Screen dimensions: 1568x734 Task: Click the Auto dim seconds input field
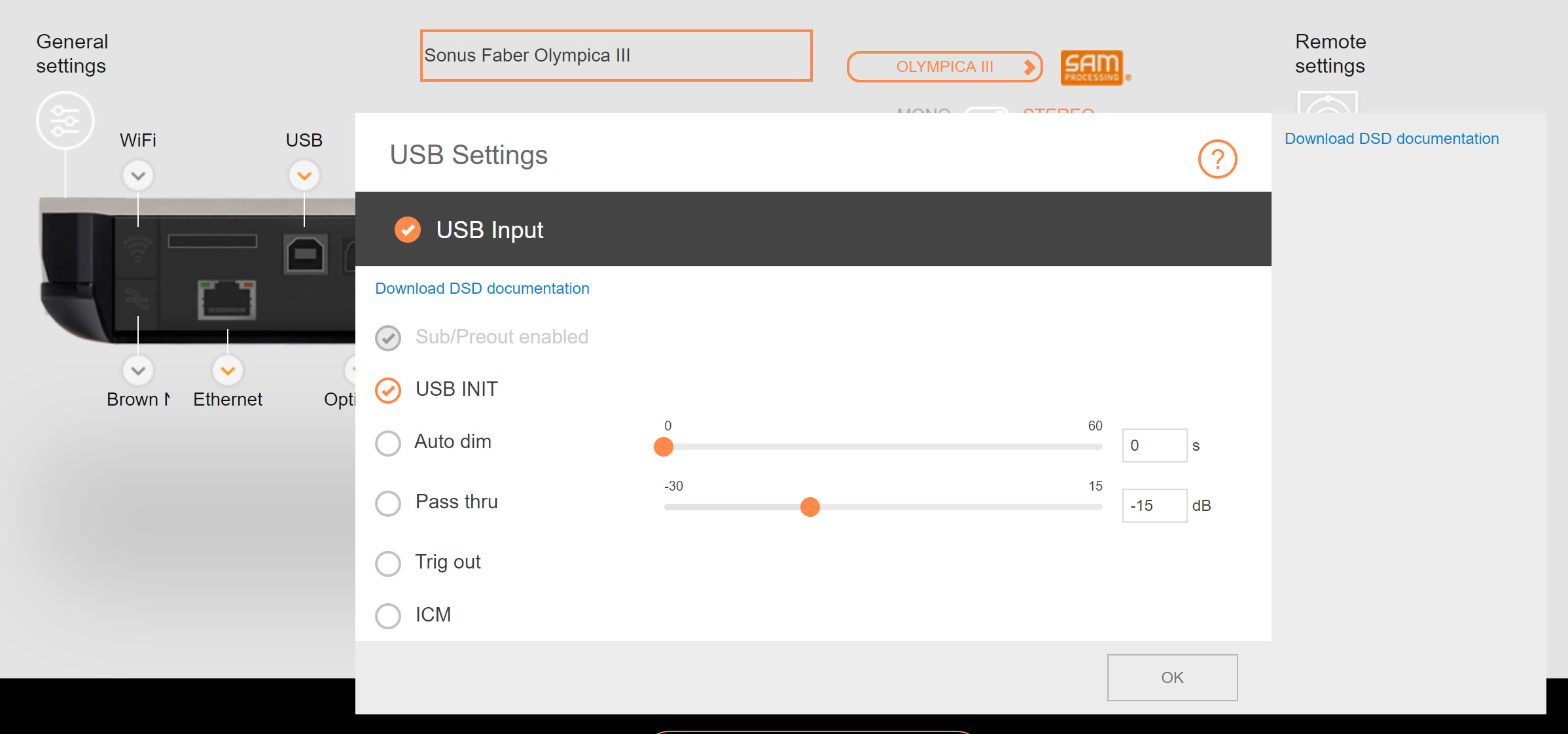click(1154, 446)
